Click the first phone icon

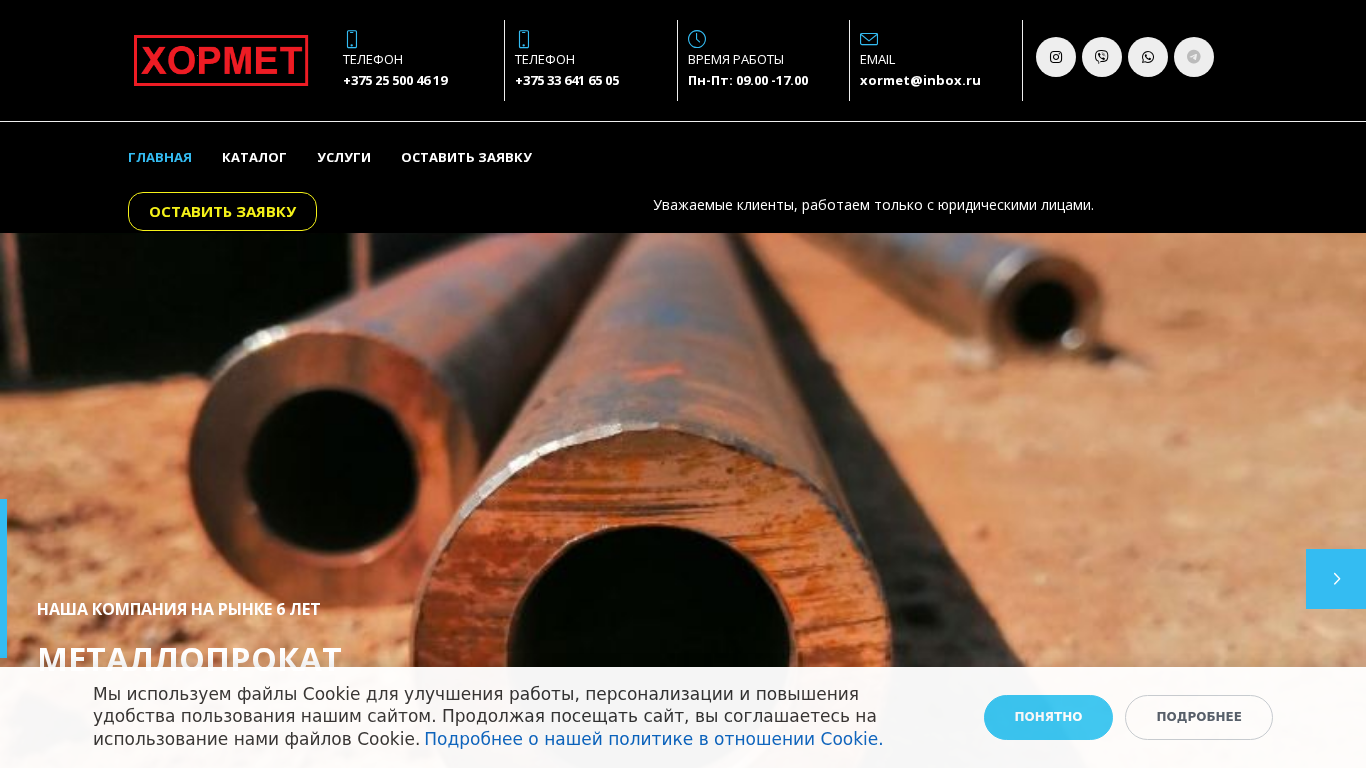(x=352, y=39)
